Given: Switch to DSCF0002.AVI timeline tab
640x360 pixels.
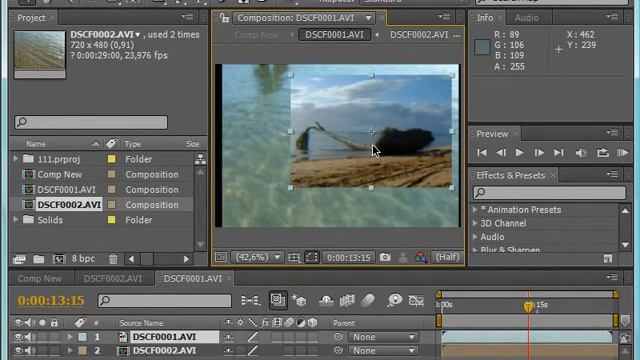Looking at the screenshot, I should [113, 278].
